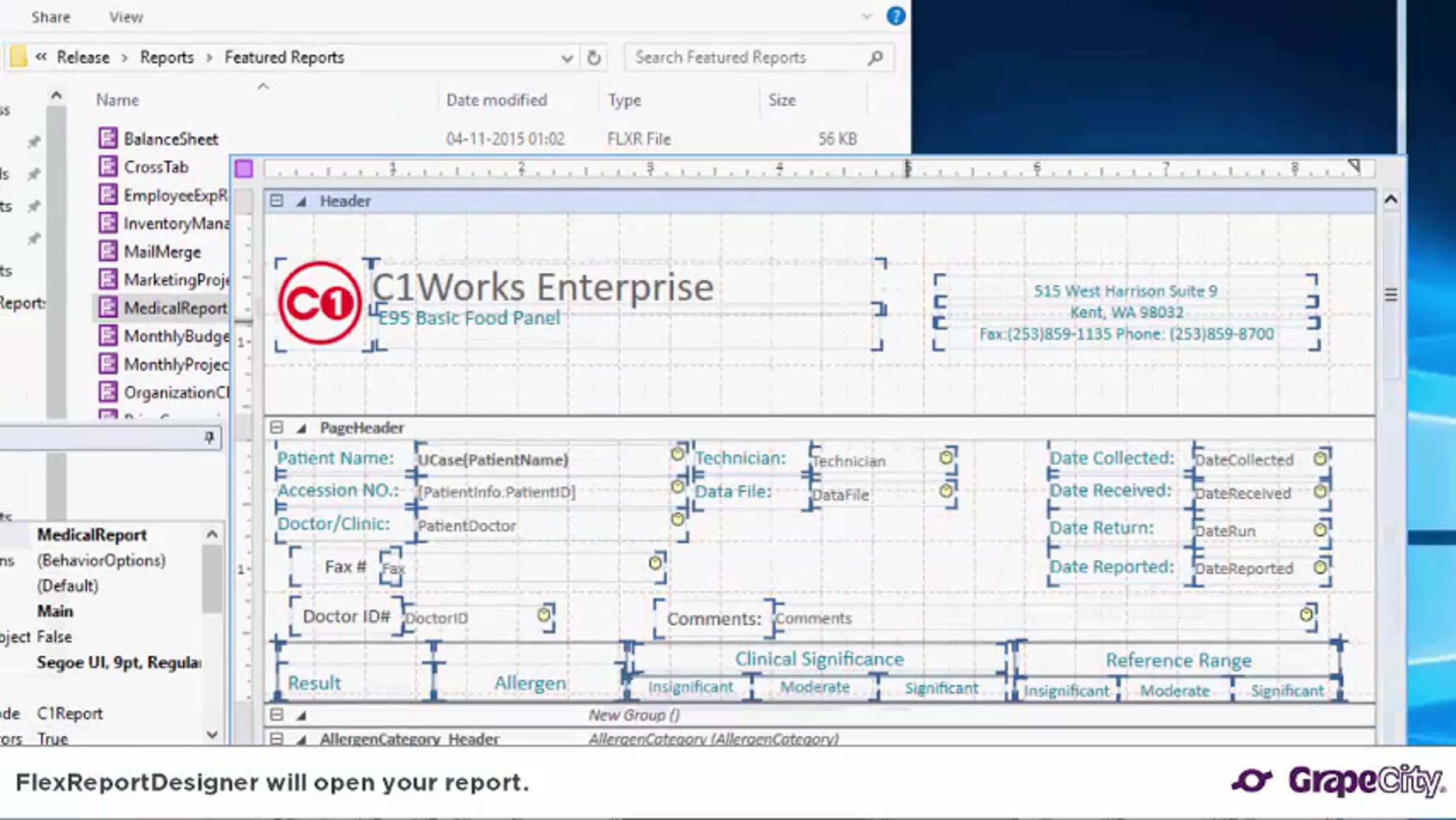Click the Search Featured Reports field
Screen dimensions: 1456x820
click(x=748, y=58)
